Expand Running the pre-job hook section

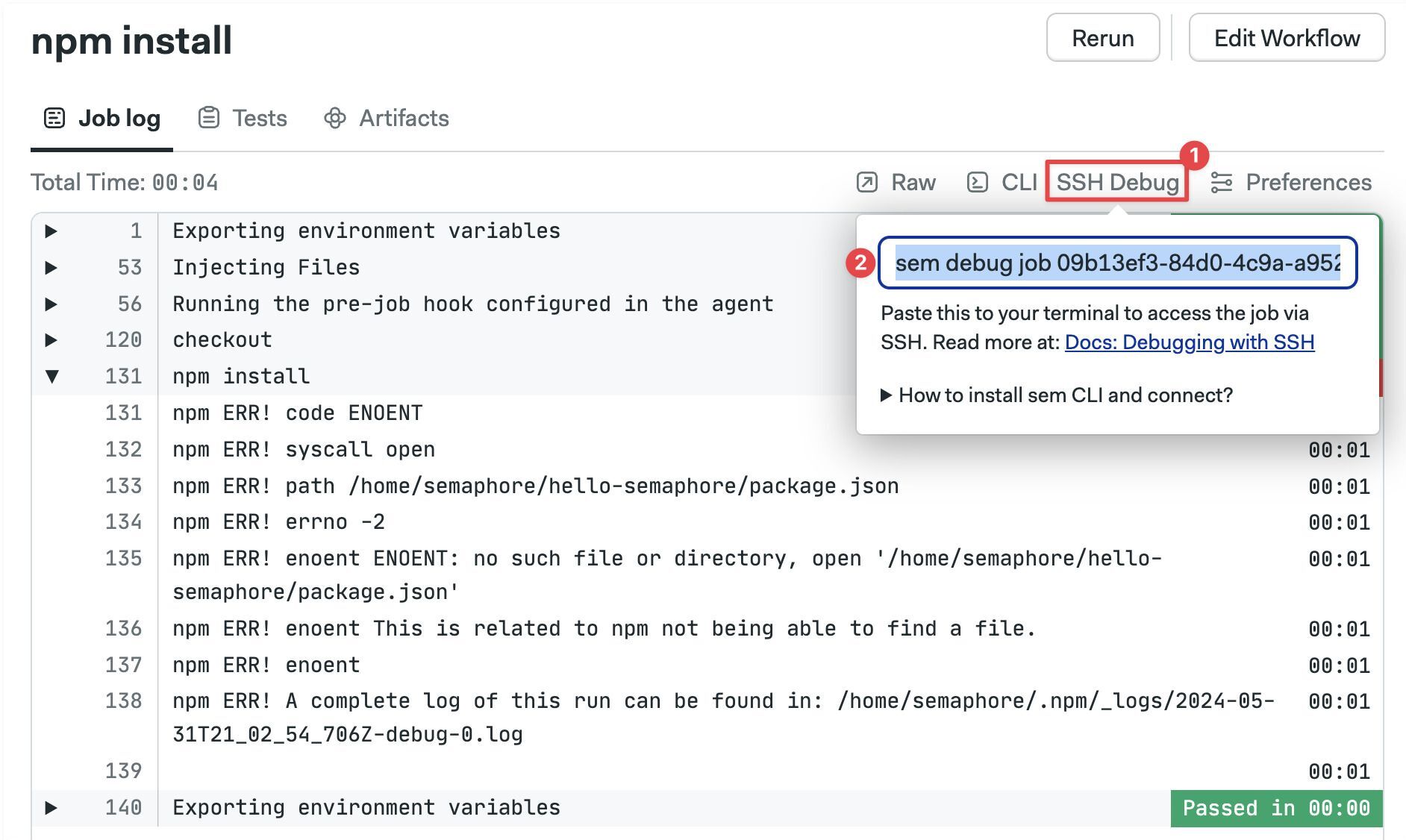coord(51,304)
